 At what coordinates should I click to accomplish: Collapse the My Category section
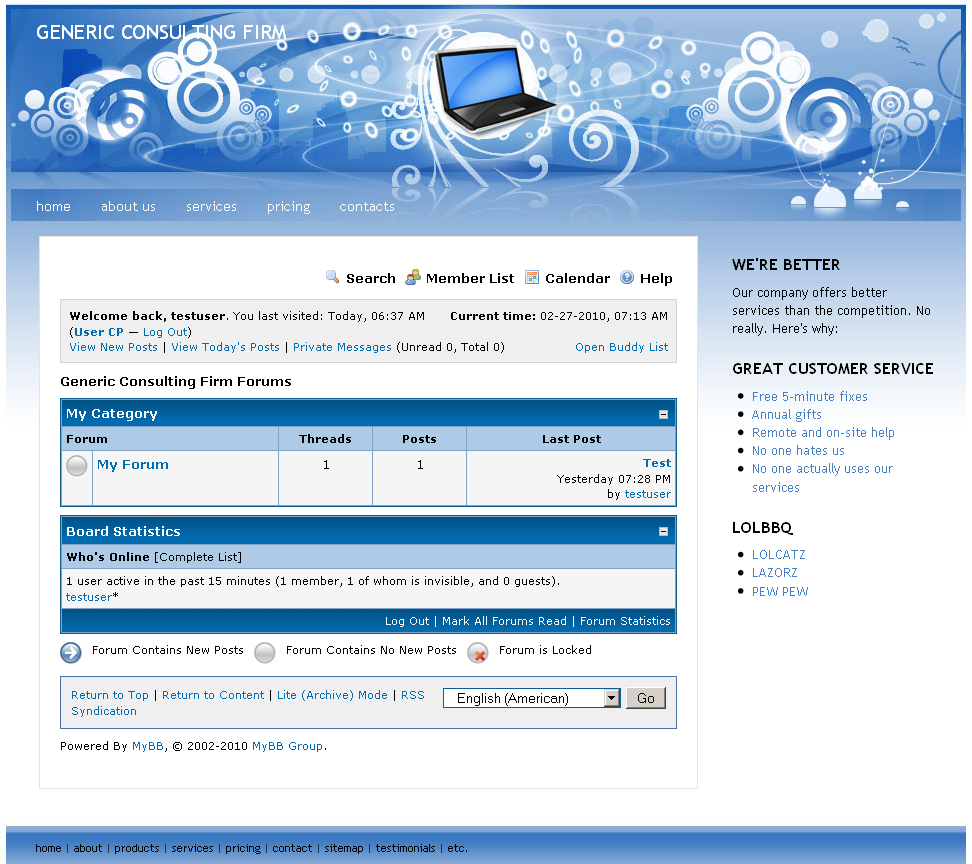click(x=663, y=414)
